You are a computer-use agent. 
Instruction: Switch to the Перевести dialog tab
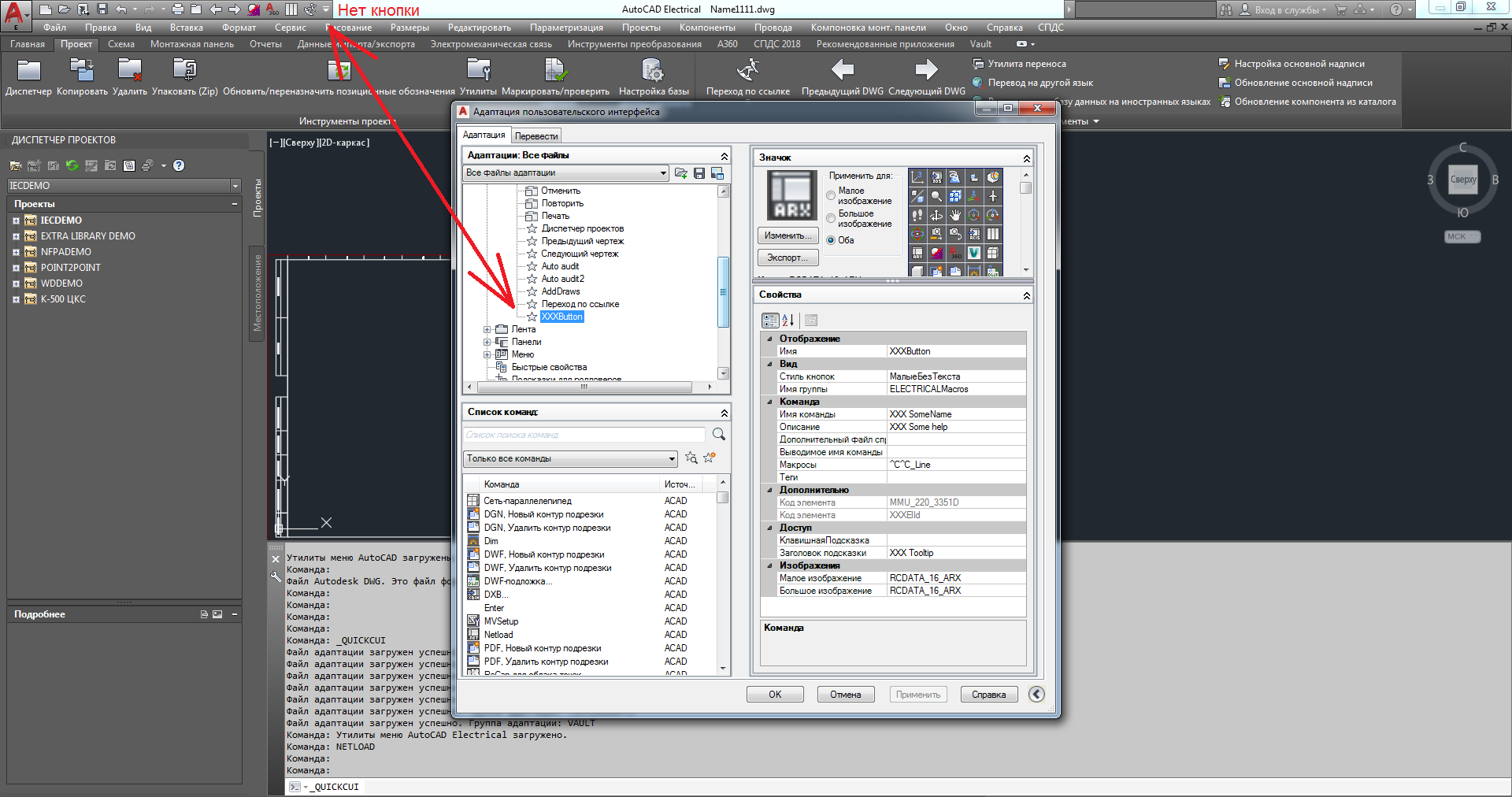click(x=536, y=136)
